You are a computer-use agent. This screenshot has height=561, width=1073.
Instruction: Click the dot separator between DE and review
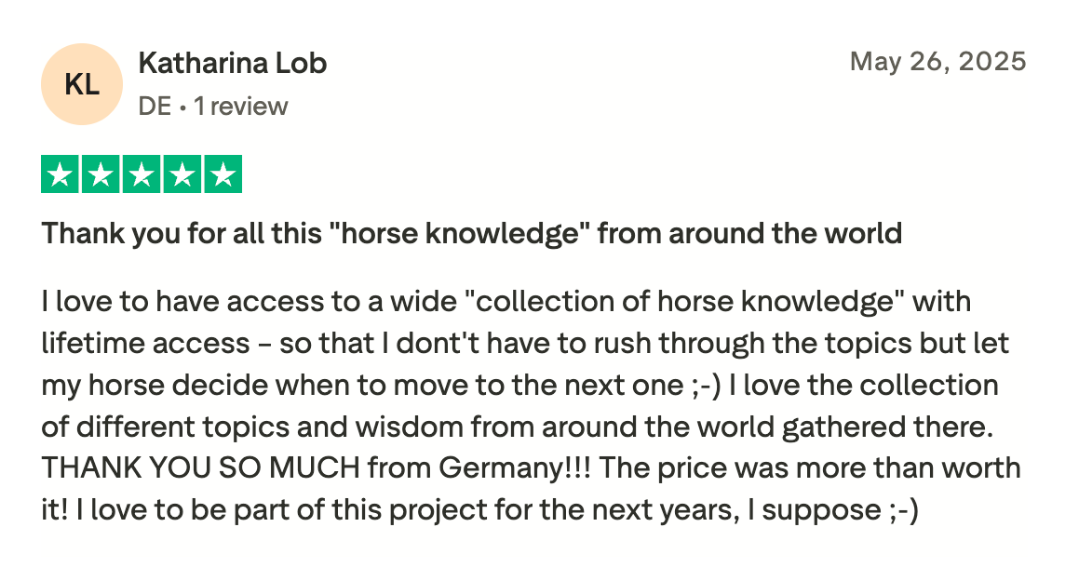183,107
